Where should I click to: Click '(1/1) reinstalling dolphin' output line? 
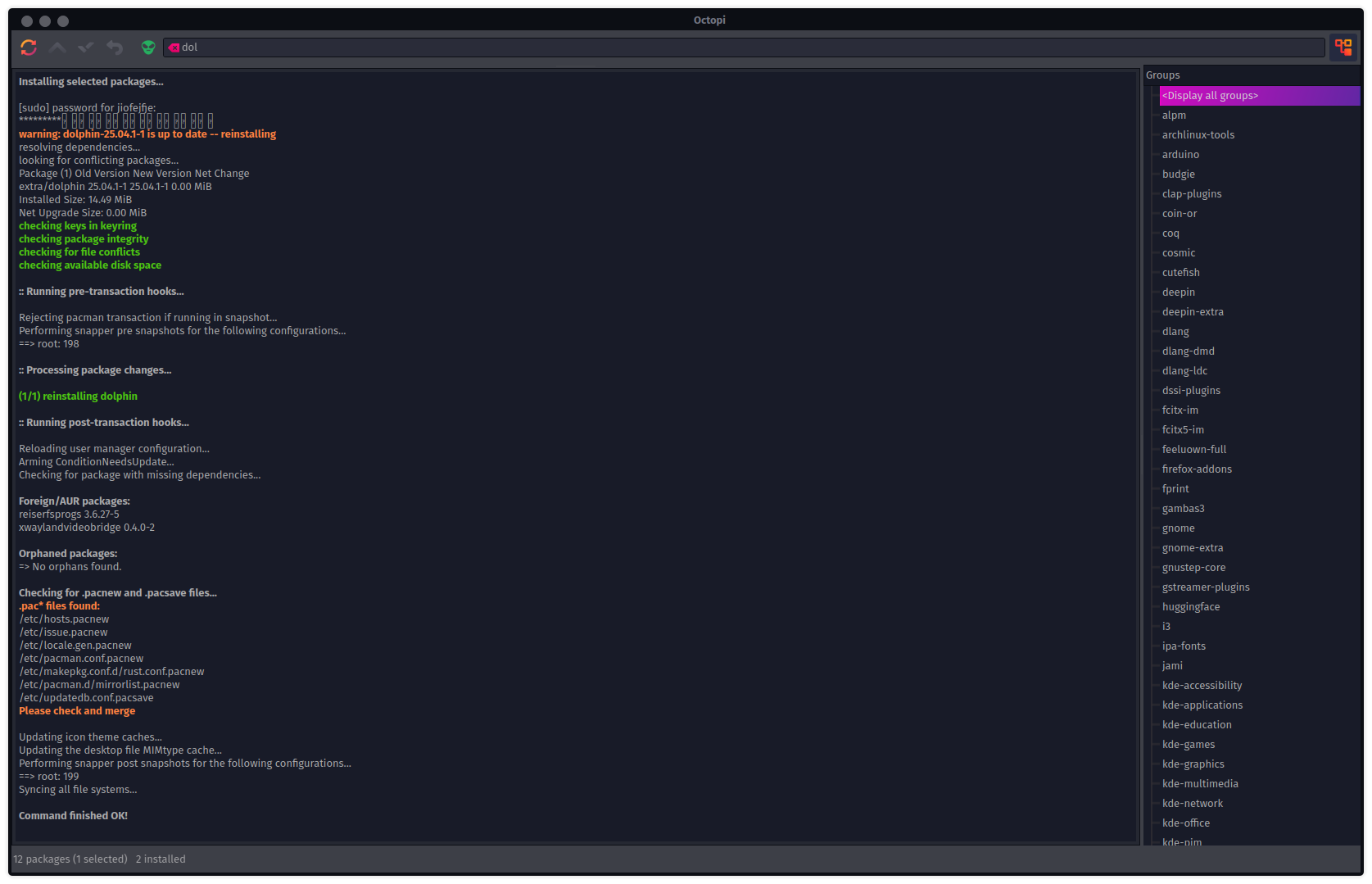(x=78, y=397)
